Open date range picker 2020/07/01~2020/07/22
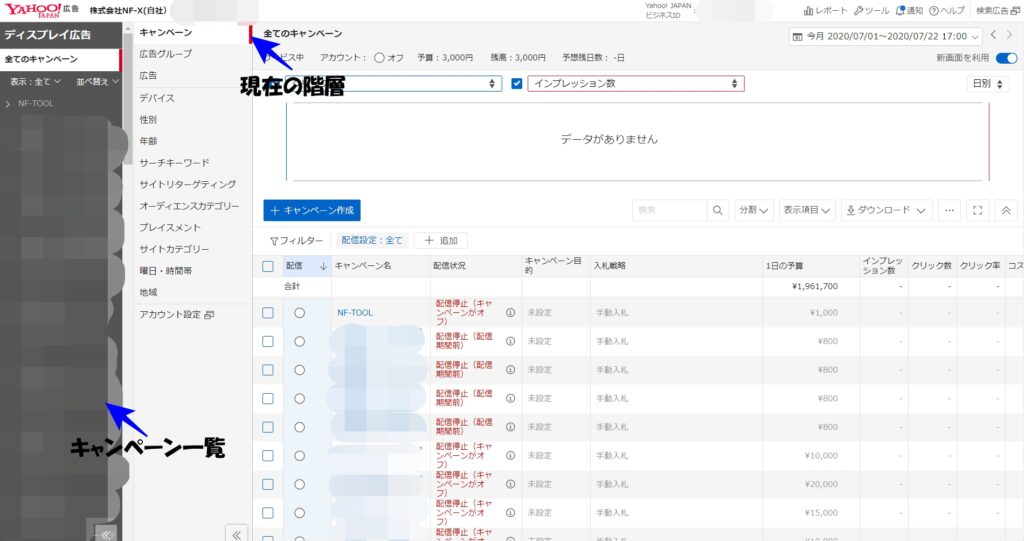Viewport: 1024px width, 541px height. (886, 37)
